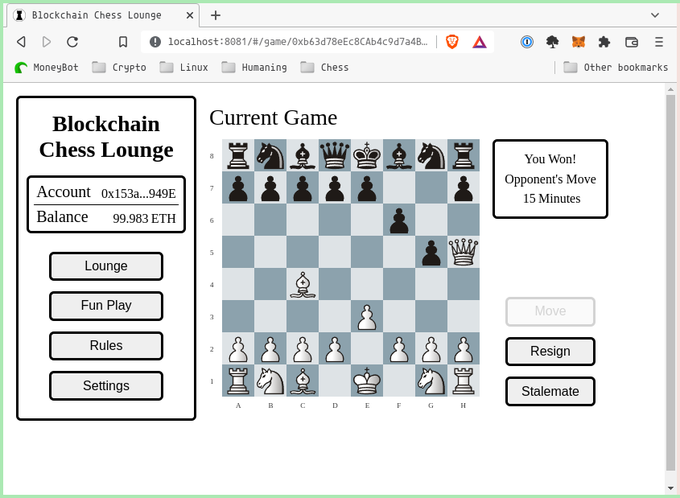Click the scrollbar up arrow
680x498 pixels.
(x=670, y=89)
